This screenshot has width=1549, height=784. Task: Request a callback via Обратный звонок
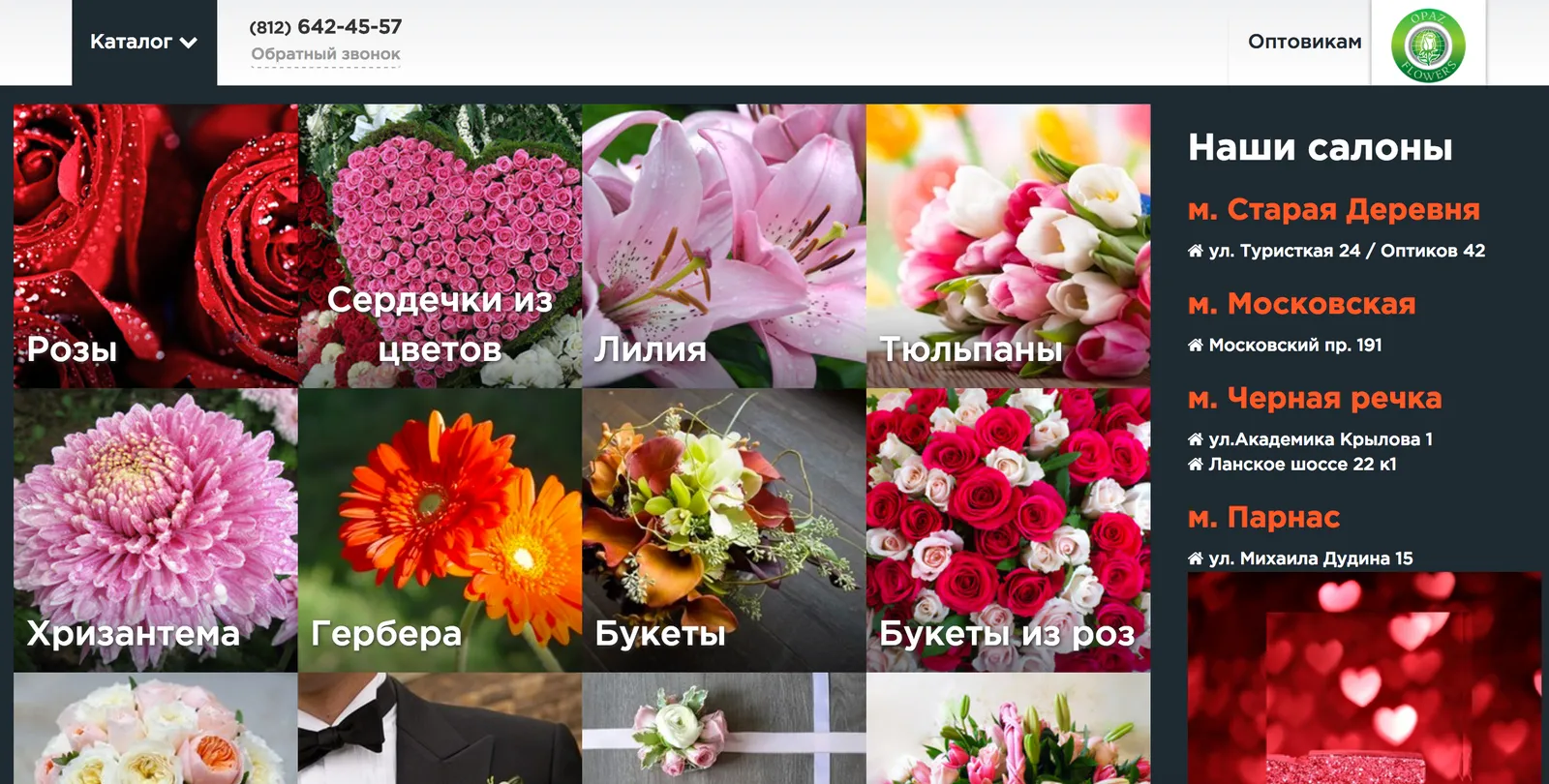(325, 55)
